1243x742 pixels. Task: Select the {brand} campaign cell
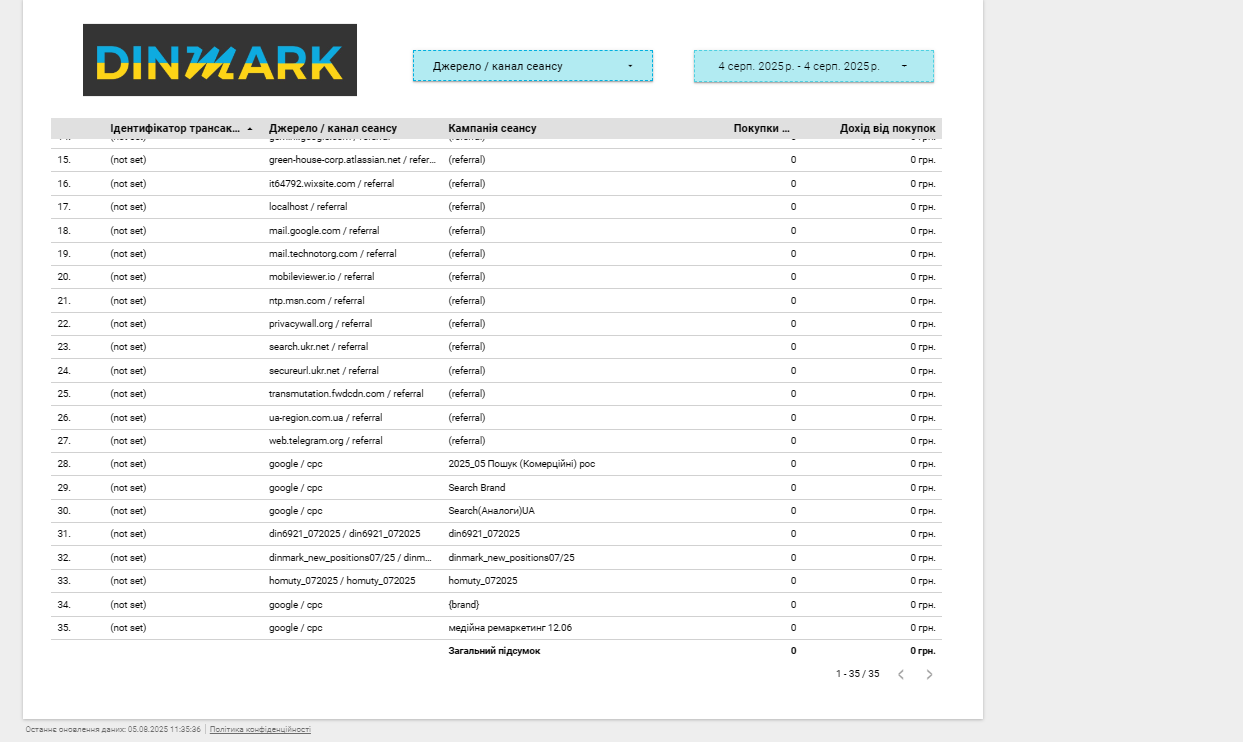464,605
